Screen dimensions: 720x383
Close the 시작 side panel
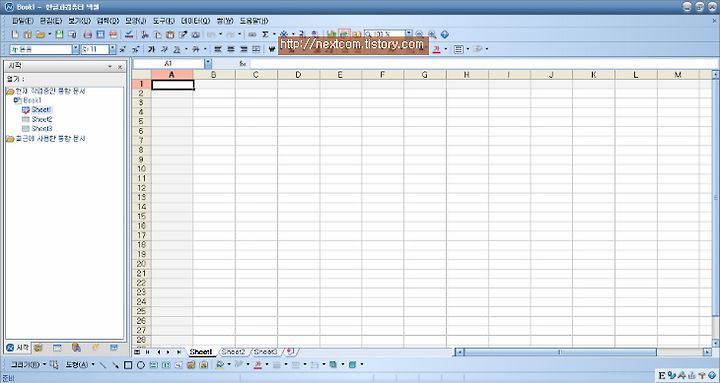point(120,67)
